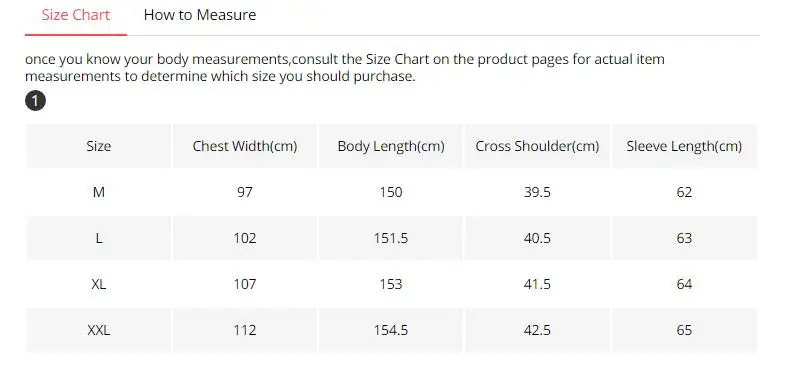Click the XXL size row label

pos(99,330)
